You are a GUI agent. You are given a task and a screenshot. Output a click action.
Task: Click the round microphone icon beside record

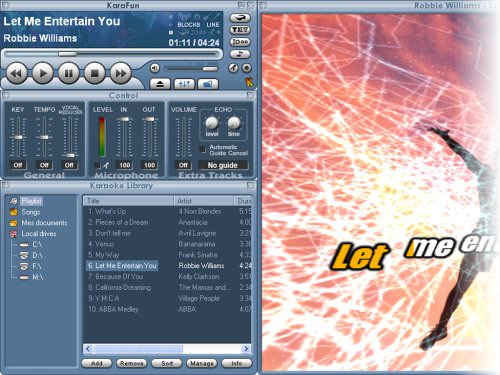[233, 68]
